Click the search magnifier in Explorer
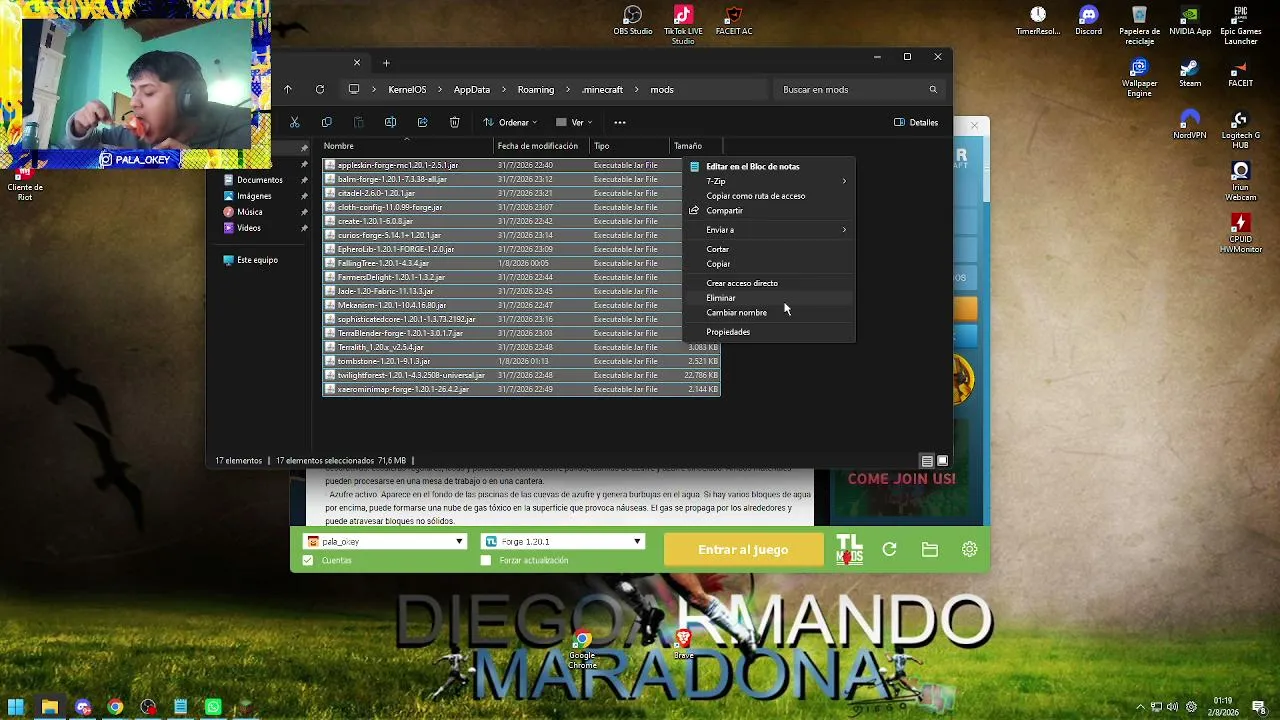 click(933, 89)
